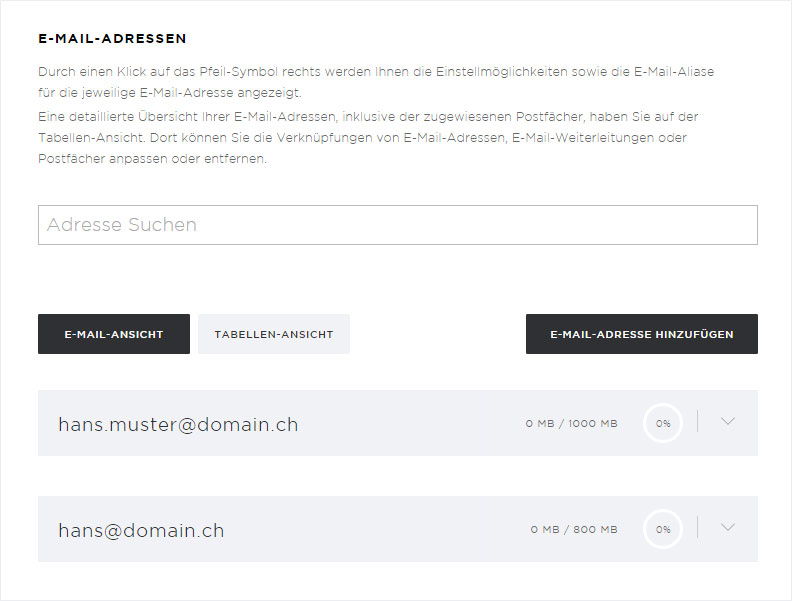Switch to the E-Mail-Ansicht view
The height and width of the screenshot is (601, 792).
pos(114,334)
